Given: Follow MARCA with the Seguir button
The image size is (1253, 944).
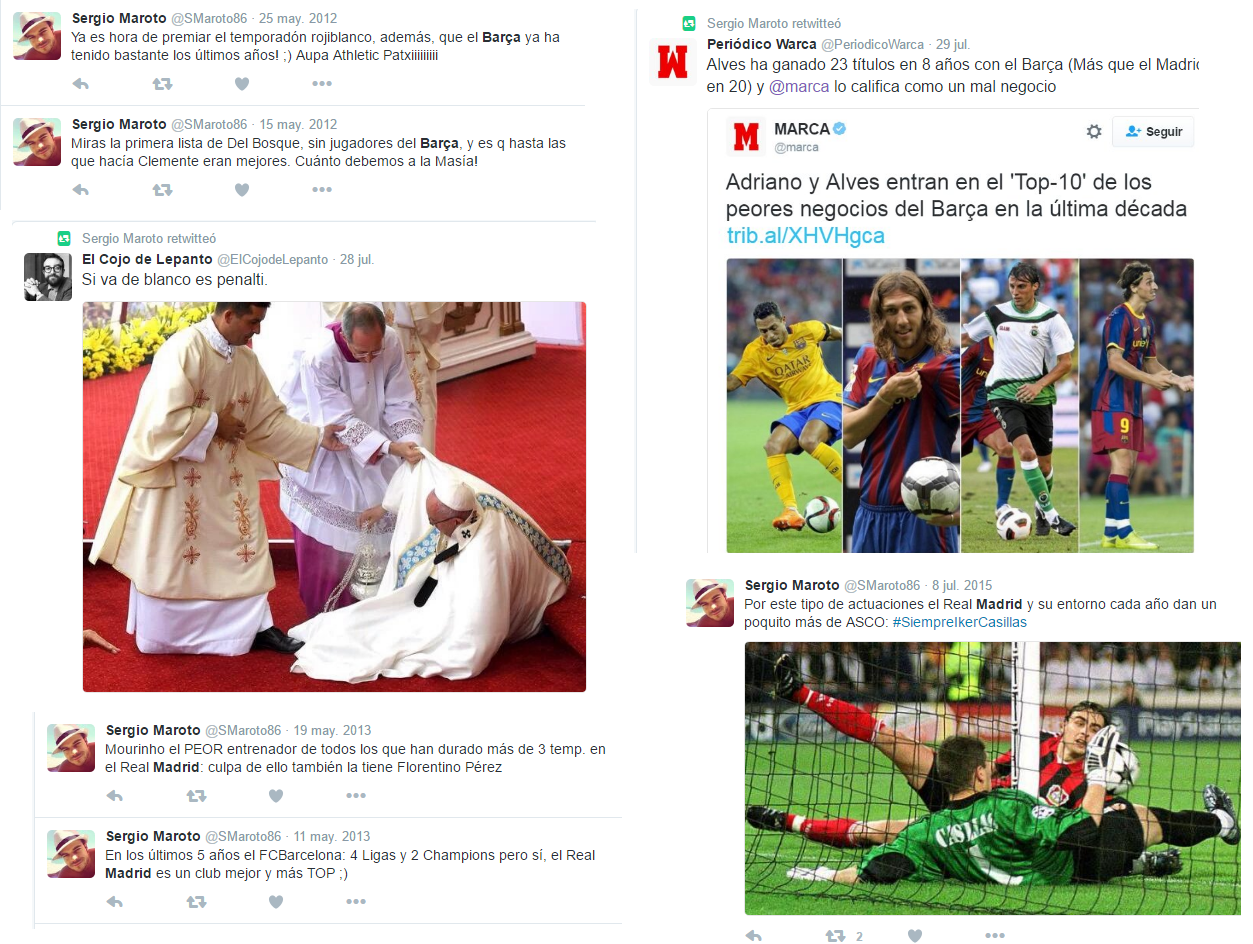Looking at the screenshot, I should pyautogui.click(x=1153, y=132).
